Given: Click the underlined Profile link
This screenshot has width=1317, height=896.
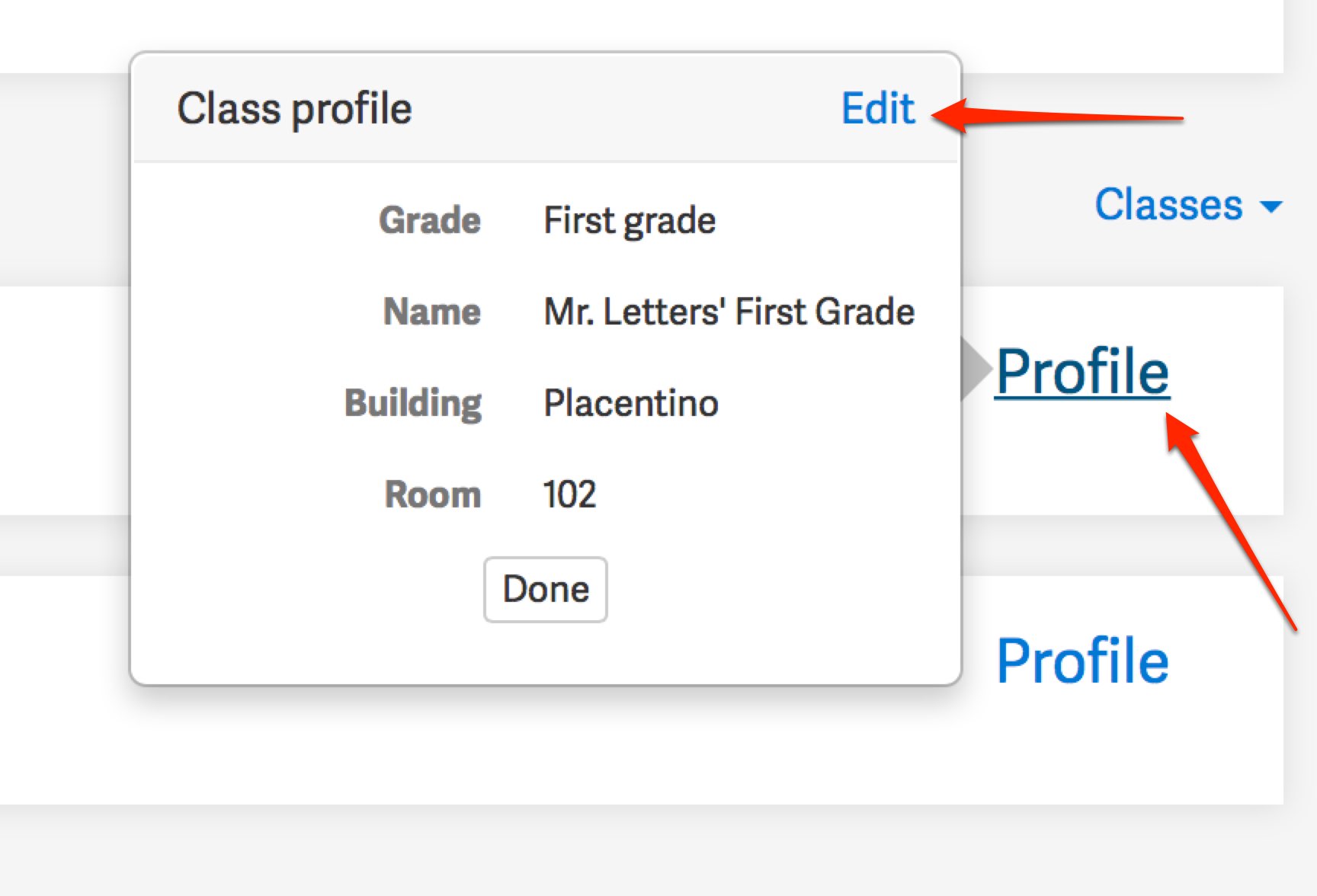Looking at the screenshot, I should click(1082, 371).
